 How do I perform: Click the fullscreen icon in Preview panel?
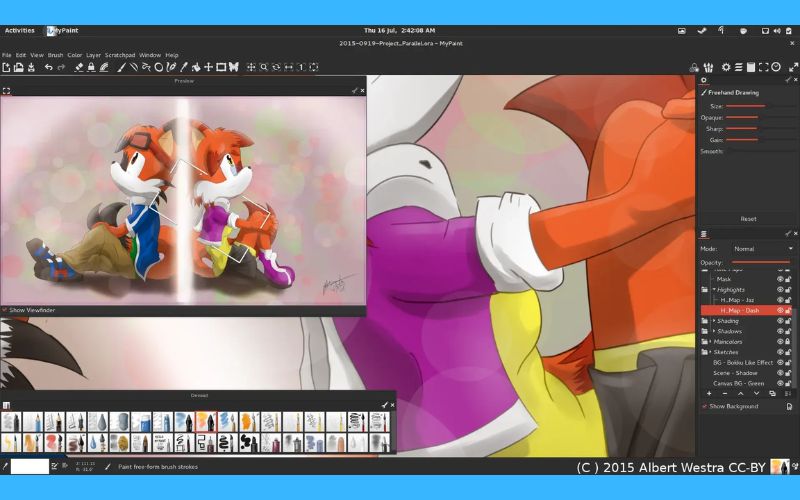(6, 91)
